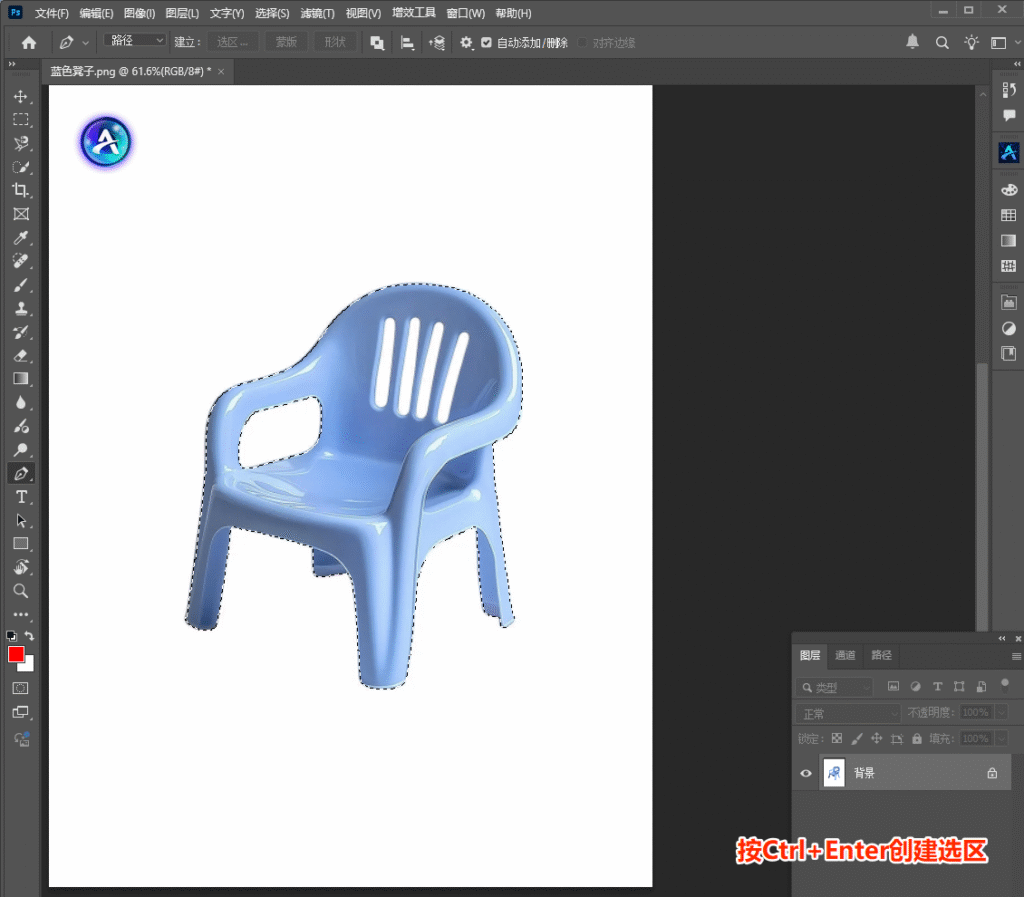This screenshot has height=897, width=1024.
Task: Expand the toolbar double-arrow
Action: pyautogui.click(x=11, y=64)
